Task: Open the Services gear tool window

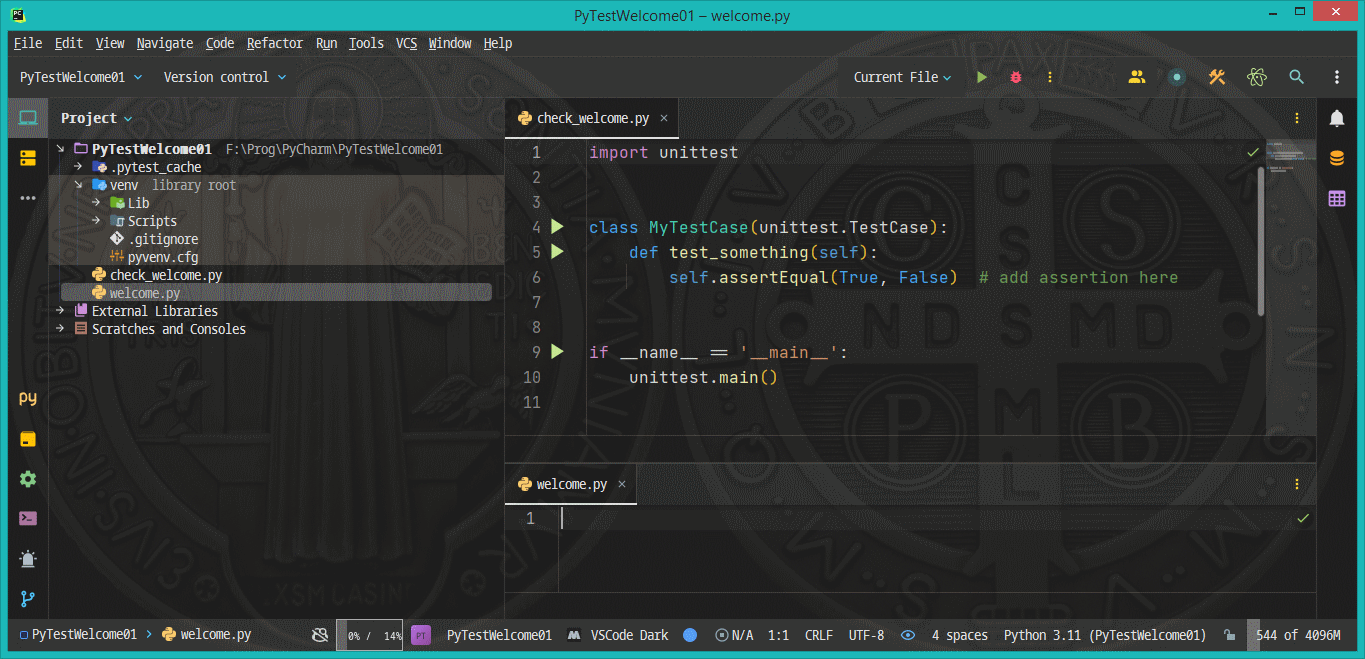Action: click(x=28, y=479)
